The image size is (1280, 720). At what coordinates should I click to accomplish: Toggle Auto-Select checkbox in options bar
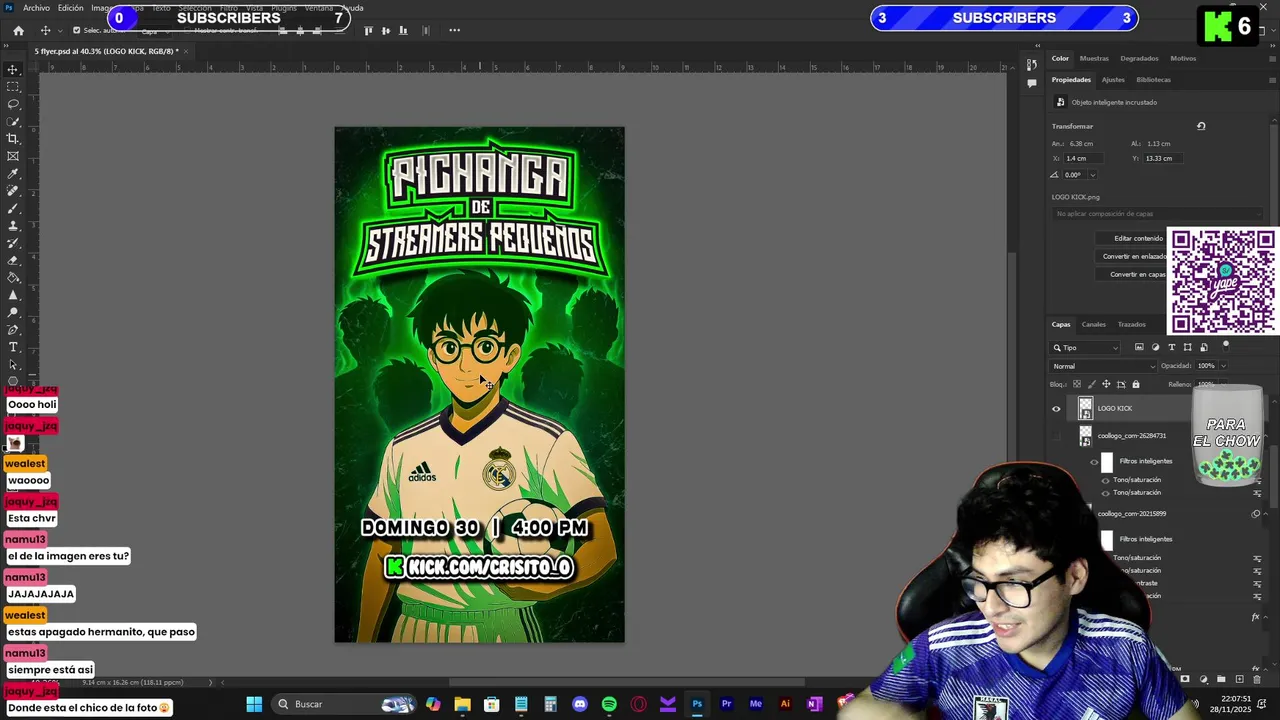[x=76, y=30]
